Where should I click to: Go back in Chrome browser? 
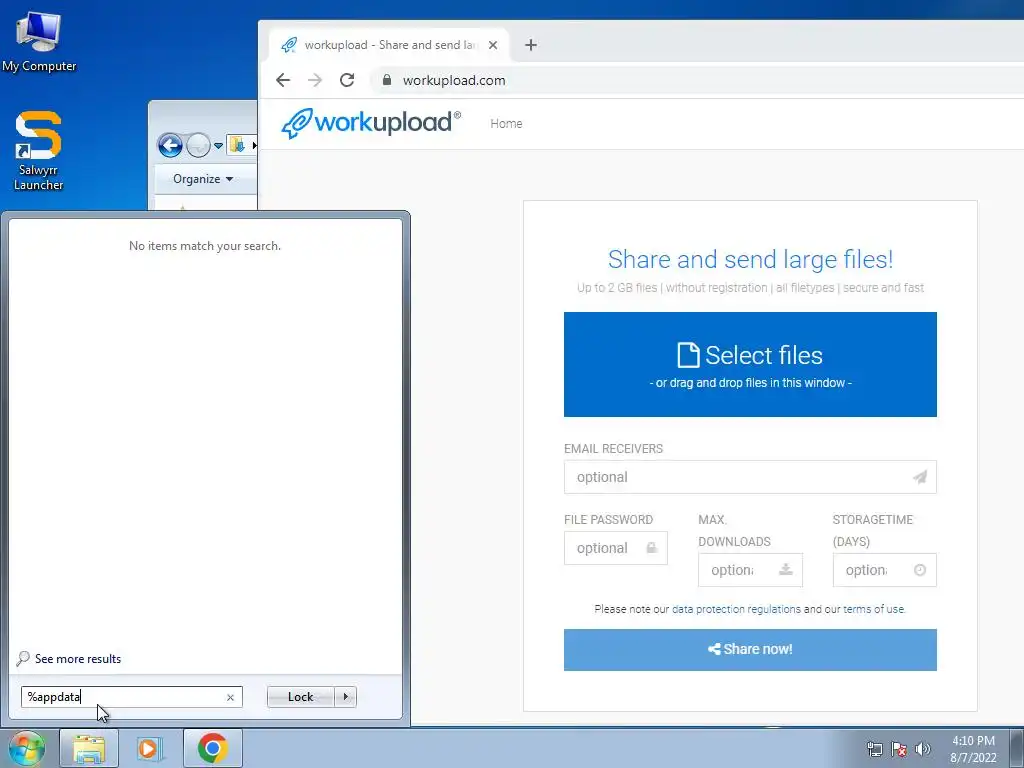tap(283, 80)
